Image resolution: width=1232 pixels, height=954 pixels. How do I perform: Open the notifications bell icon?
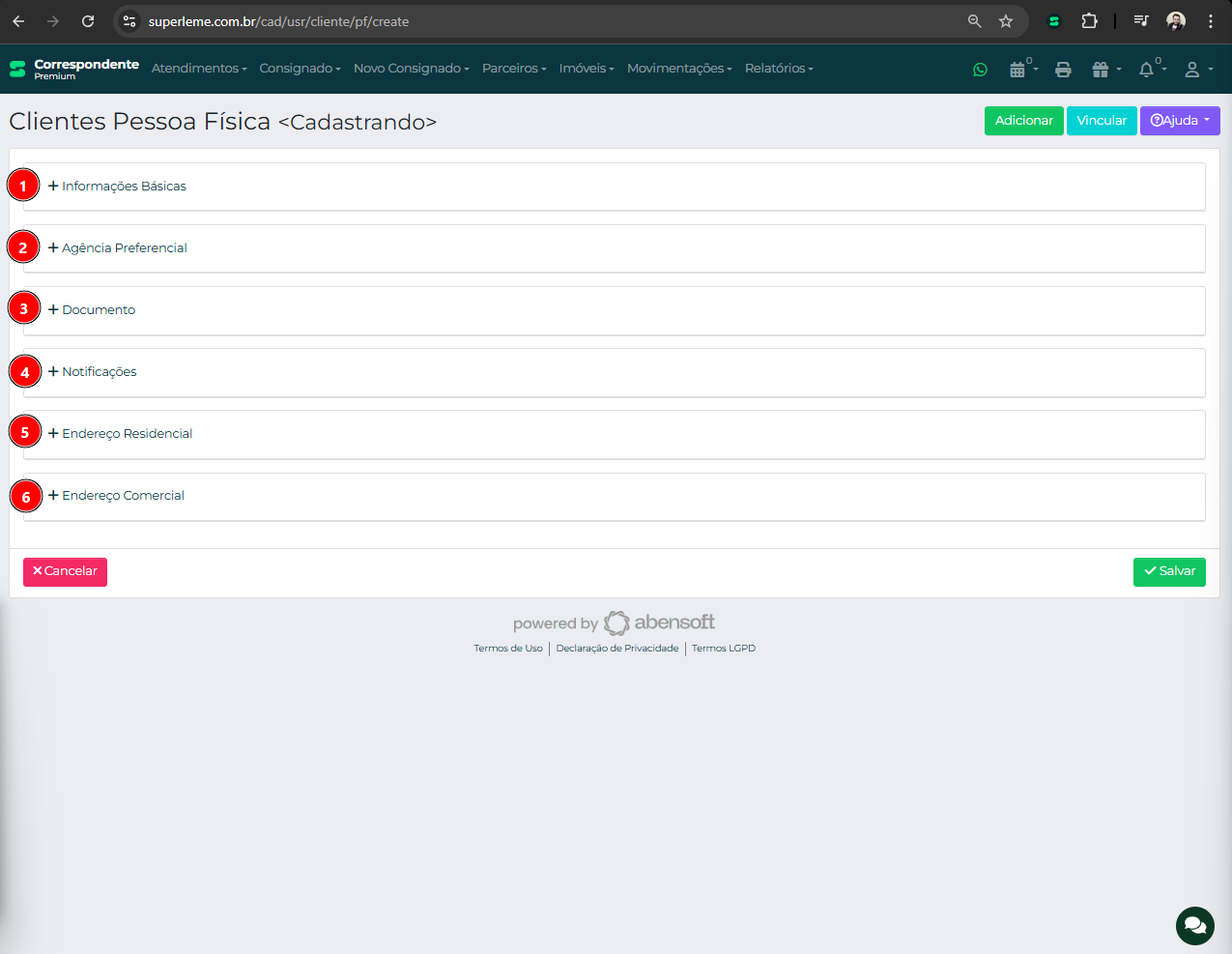click(1147, 70)
